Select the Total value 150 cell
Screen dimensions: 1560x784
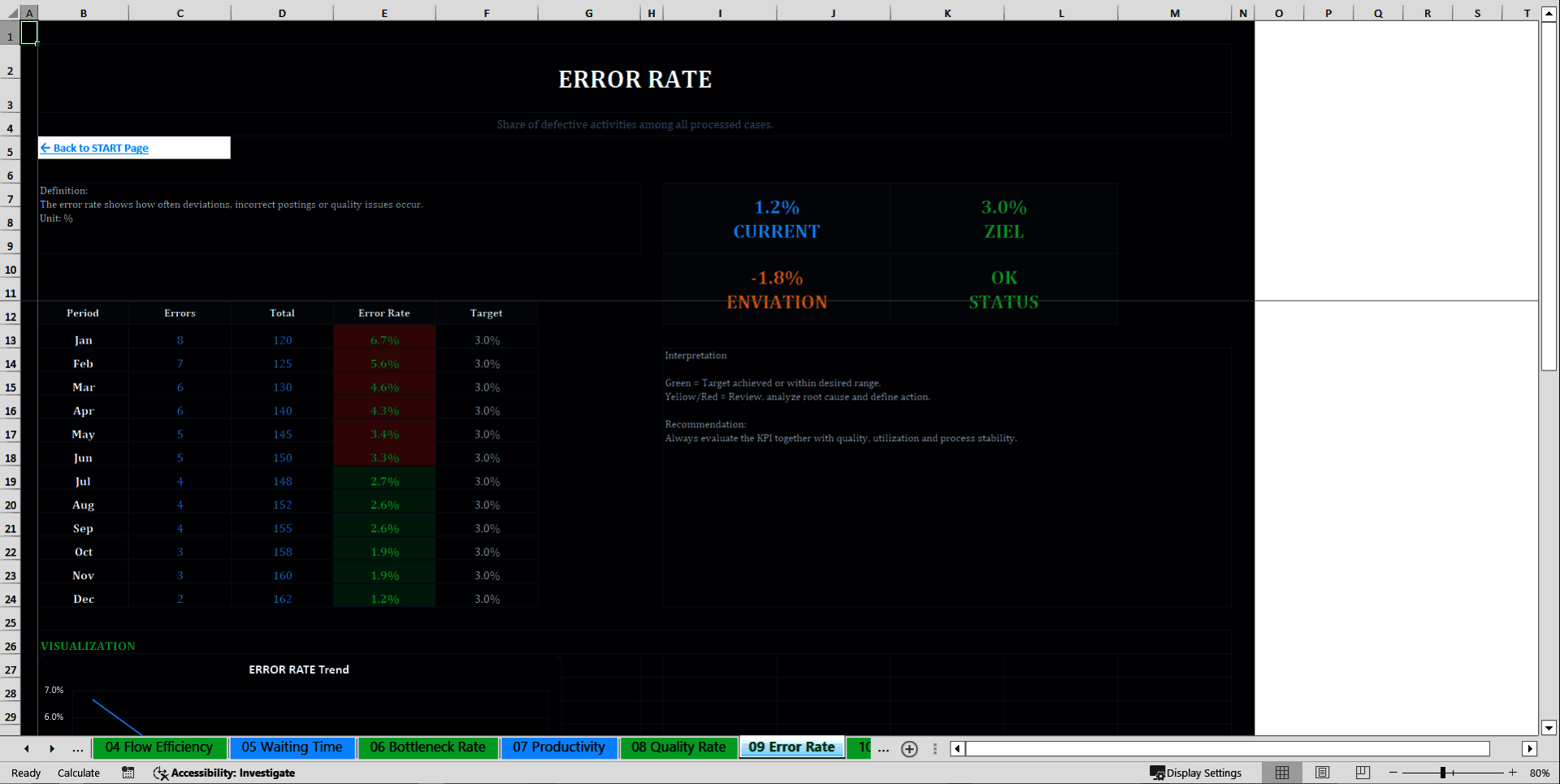click(x=282, y=457)
